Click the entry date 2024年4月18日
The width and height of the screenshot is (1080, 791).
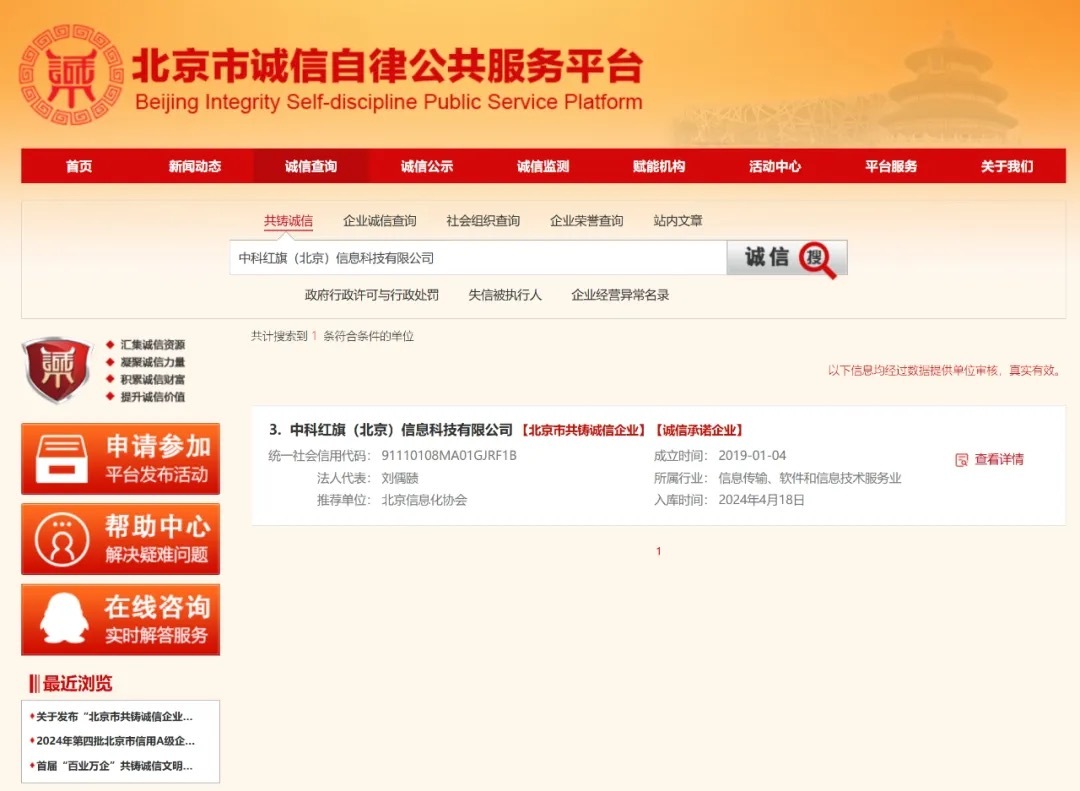pyautogui.click(x=761, y=500)
